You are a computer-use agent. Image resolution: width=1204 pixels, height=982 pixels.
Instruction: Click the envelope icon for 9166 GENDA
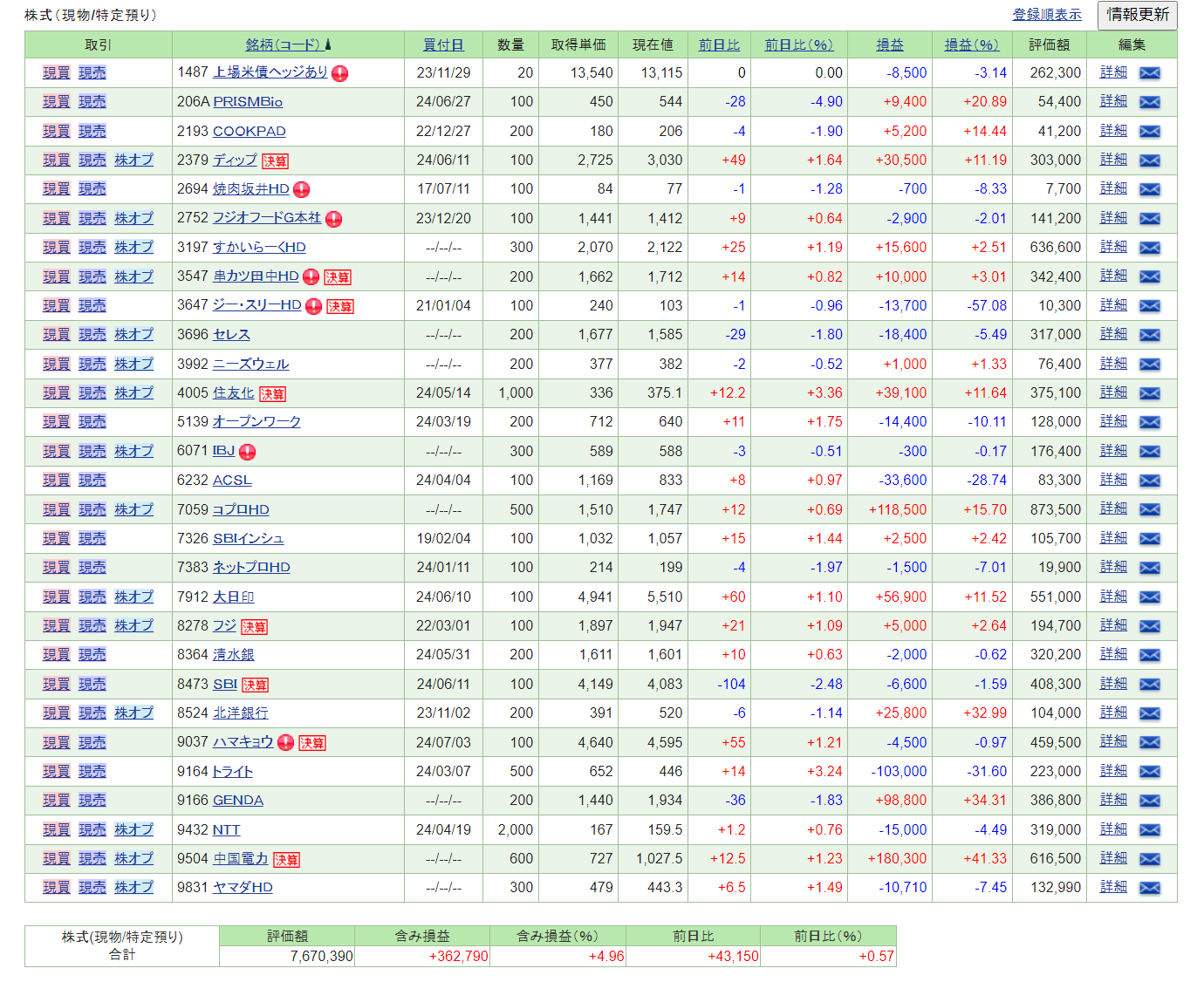(1150, 801)
